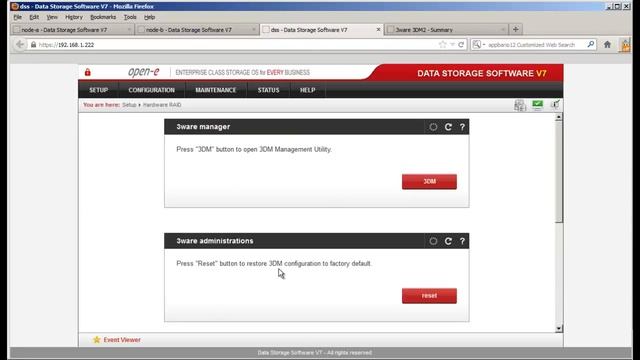Click the page scrollbar down arrow

[x=559, y=329]
